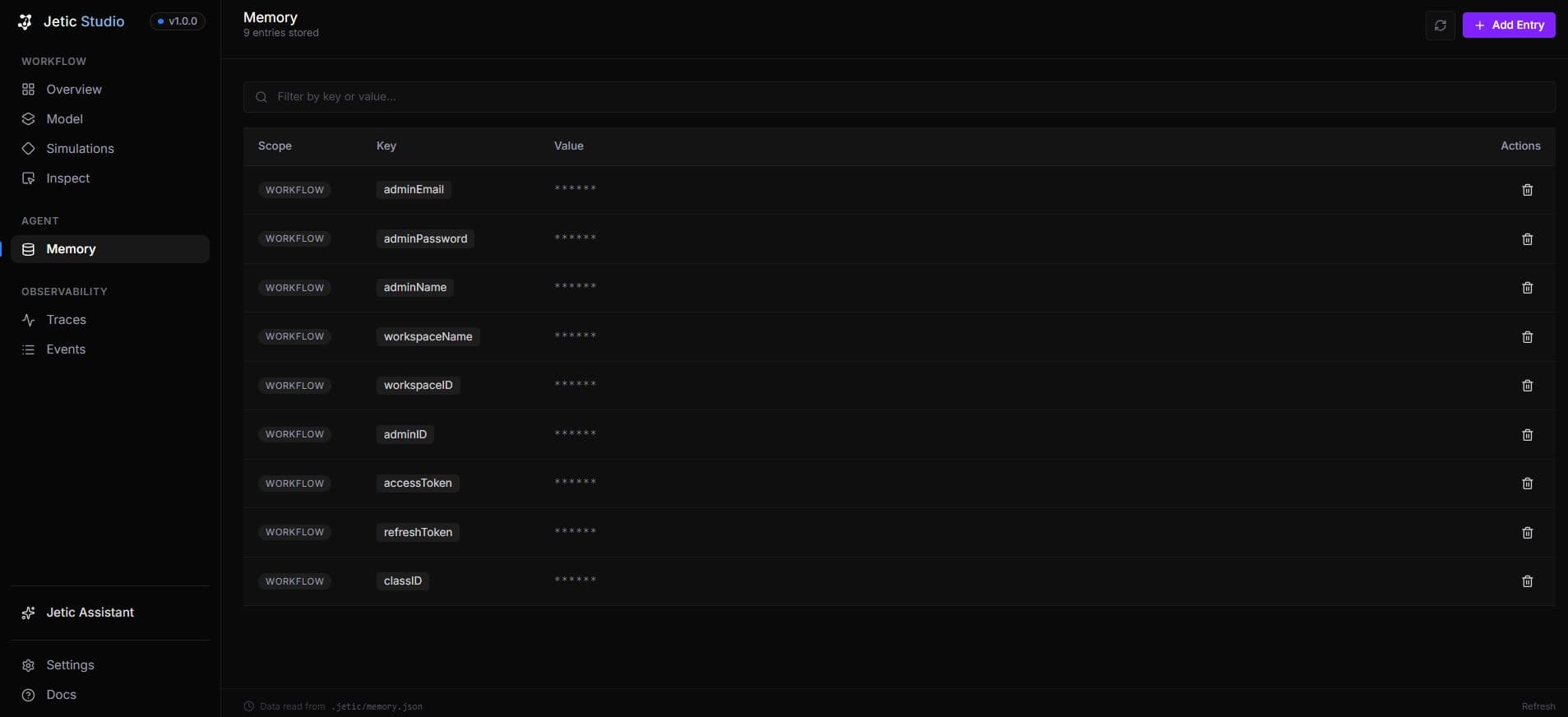
Task: Remove the workspaceName entry via trash icon
Action: [1527, 337]
